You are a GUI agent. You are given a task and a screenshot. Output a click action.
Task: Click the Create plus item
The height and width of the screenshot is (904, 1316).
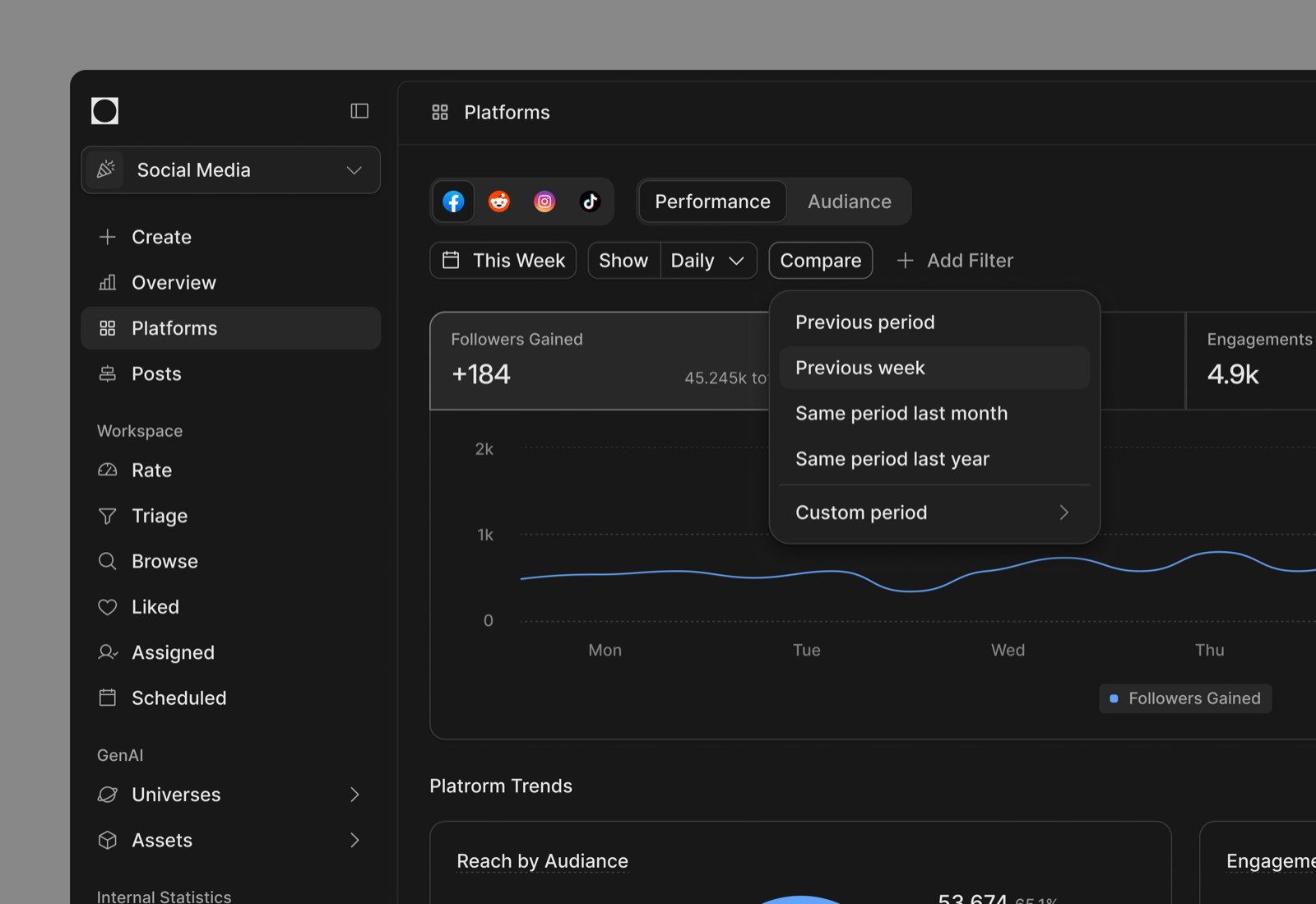click(x=231, y=237)
